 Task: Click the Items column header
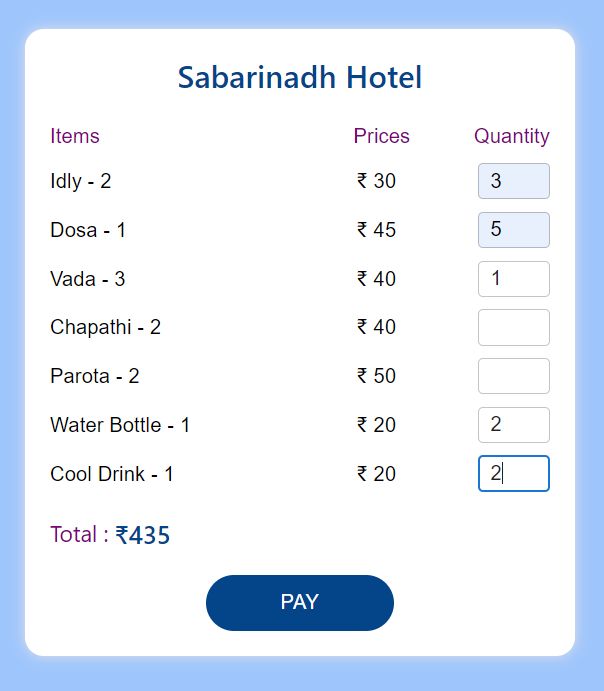click(x=75, y=136)
